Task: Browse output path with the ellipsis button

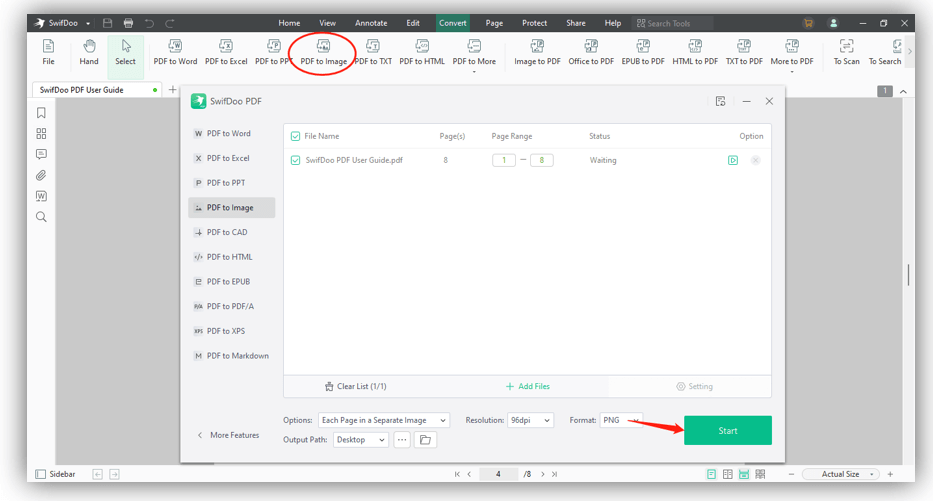Action: (x=402, y=440)
